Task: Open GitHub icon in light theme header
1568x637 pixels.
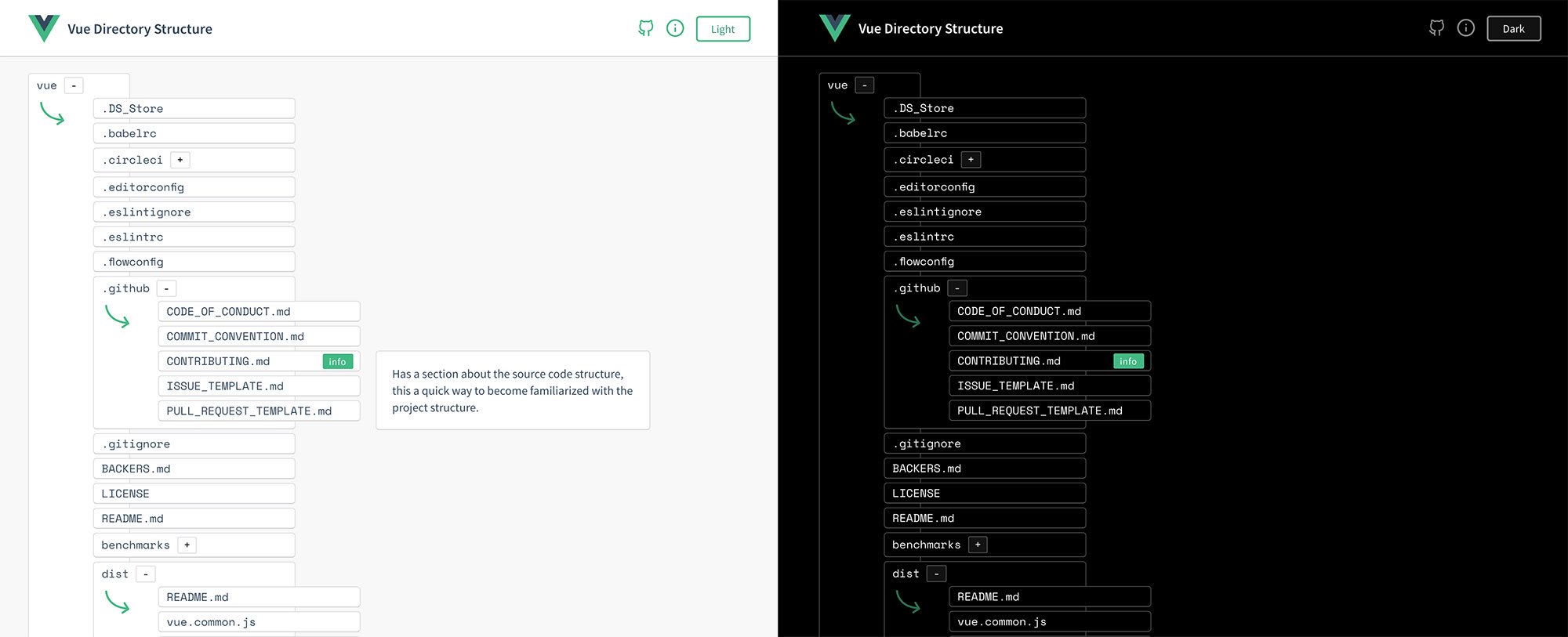Action: [x=645, y=29]
